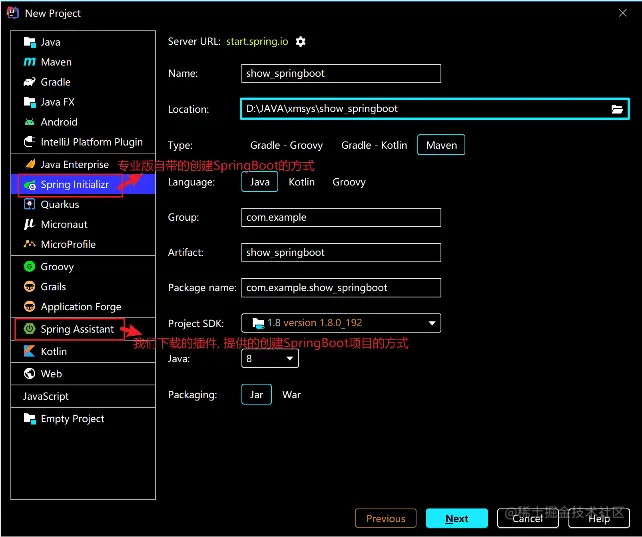642x537 pixels.
Task: Select Gradle - Kotlin project type
Action: pyautogui.click(x=374, y=145)
